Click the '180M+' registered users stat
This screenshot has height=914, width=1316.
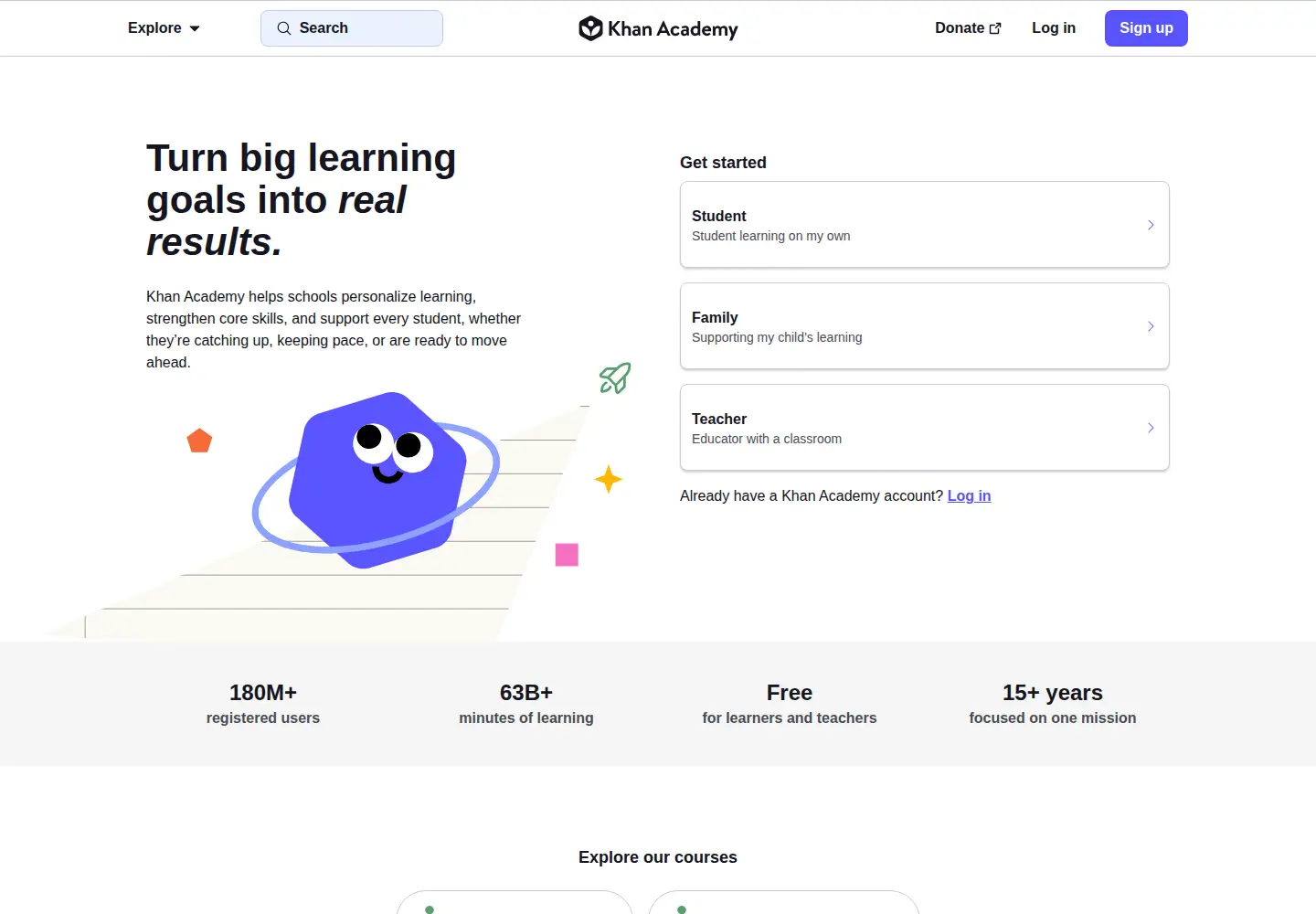[x=263, y=704]
